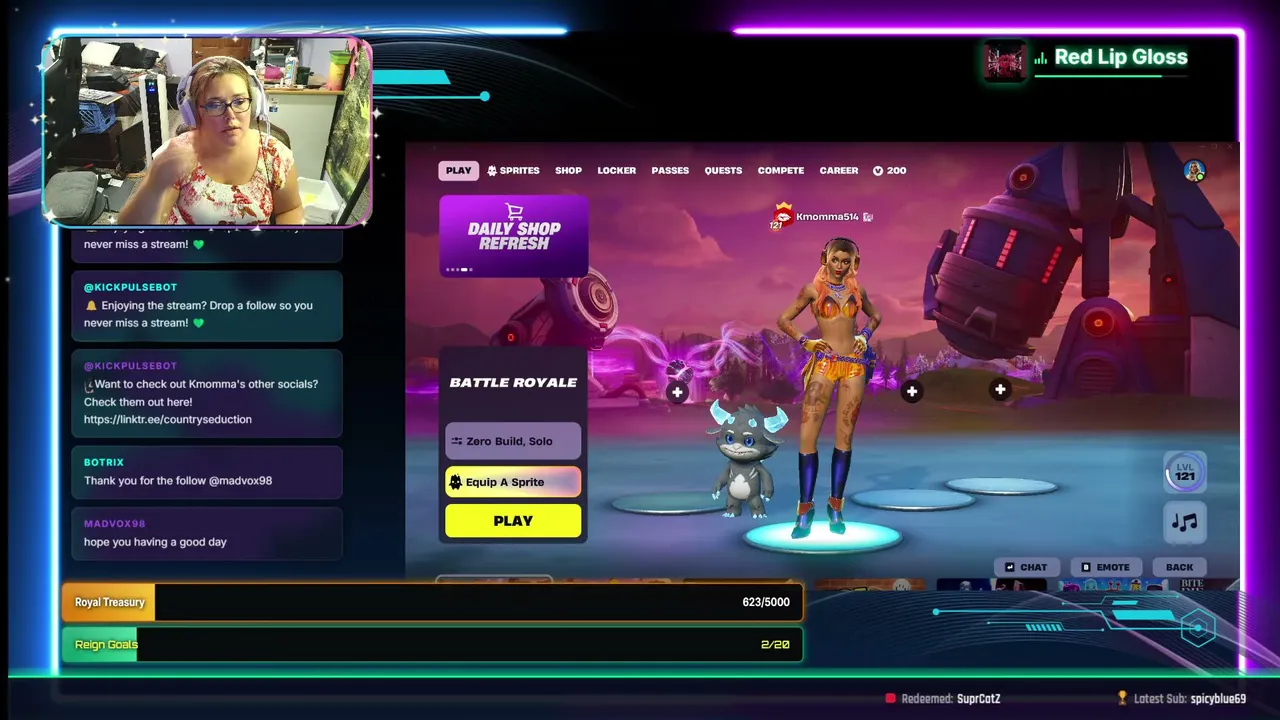The height and width of the screenshot is (720, 1280).
Task: Click the outermost plus slot near the robot
Action: click(x=1000, y=390)
